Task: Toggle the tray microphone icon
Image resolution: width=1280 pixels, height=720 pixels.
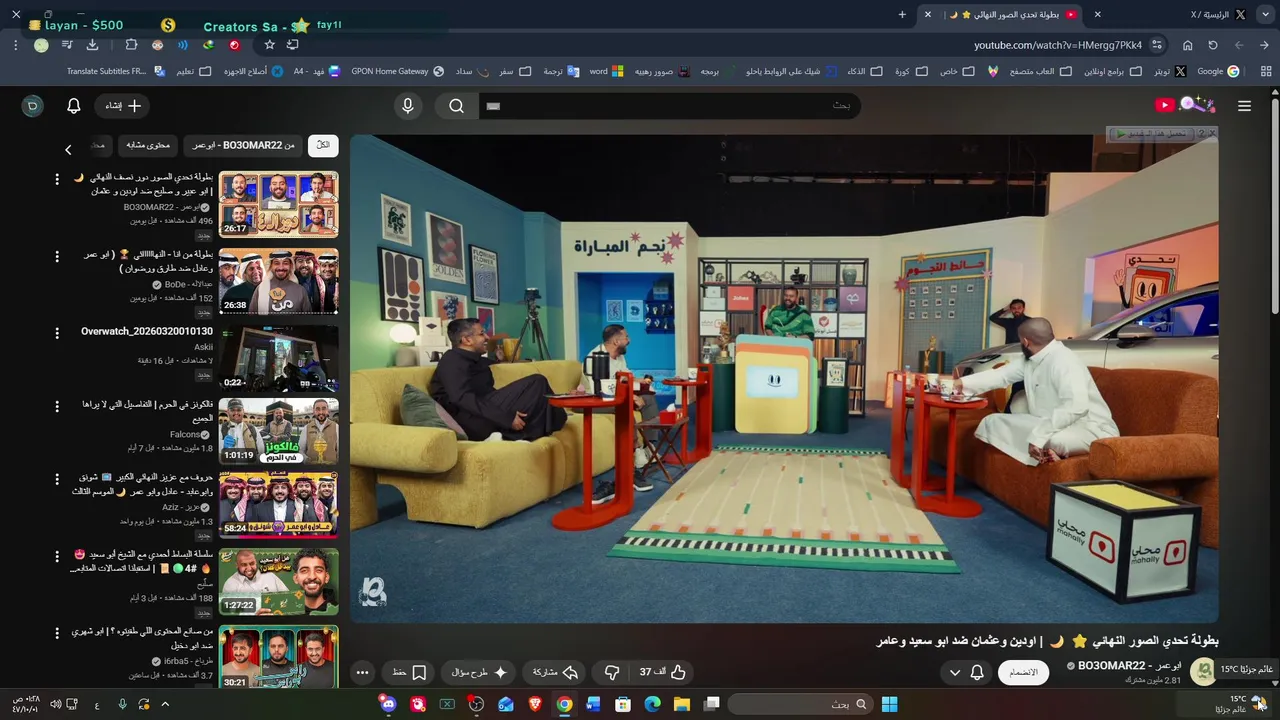Action: click(122, 704)
